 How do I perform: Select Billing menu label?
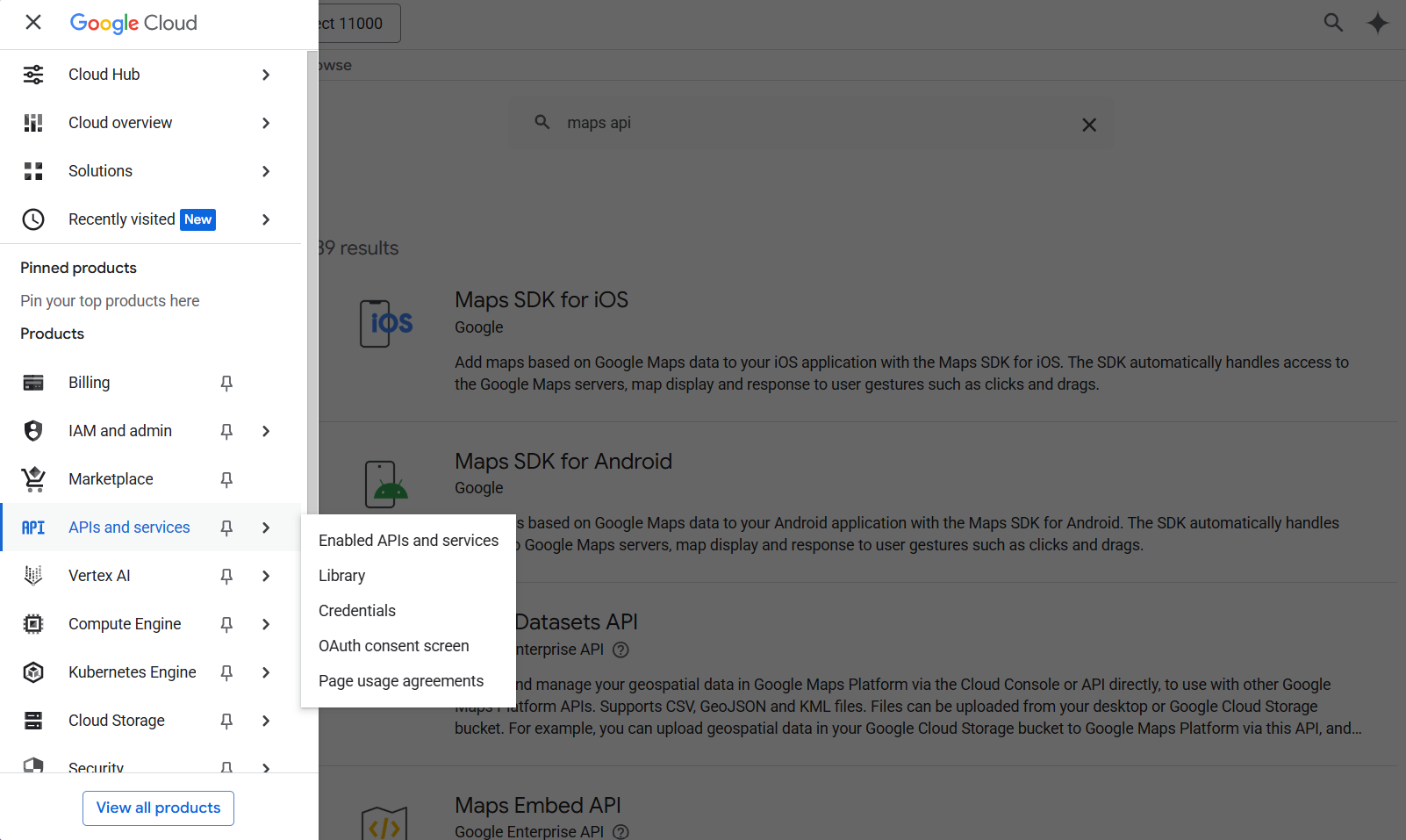pos(90,383)
